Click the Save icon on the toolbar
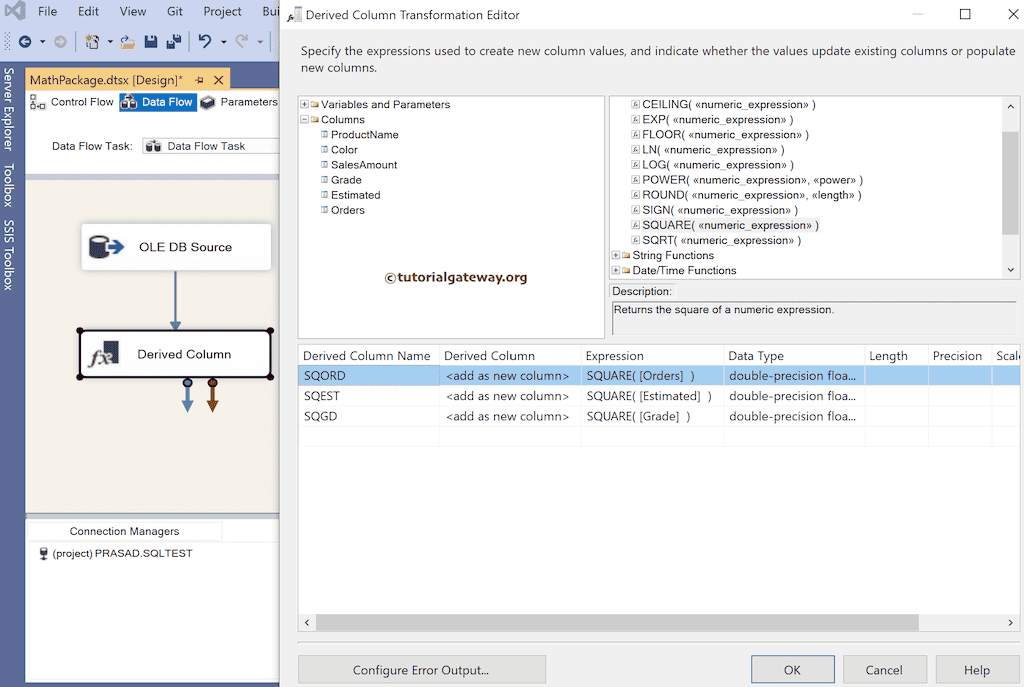This screenshot has height=687, width=1024. point(150,41)
